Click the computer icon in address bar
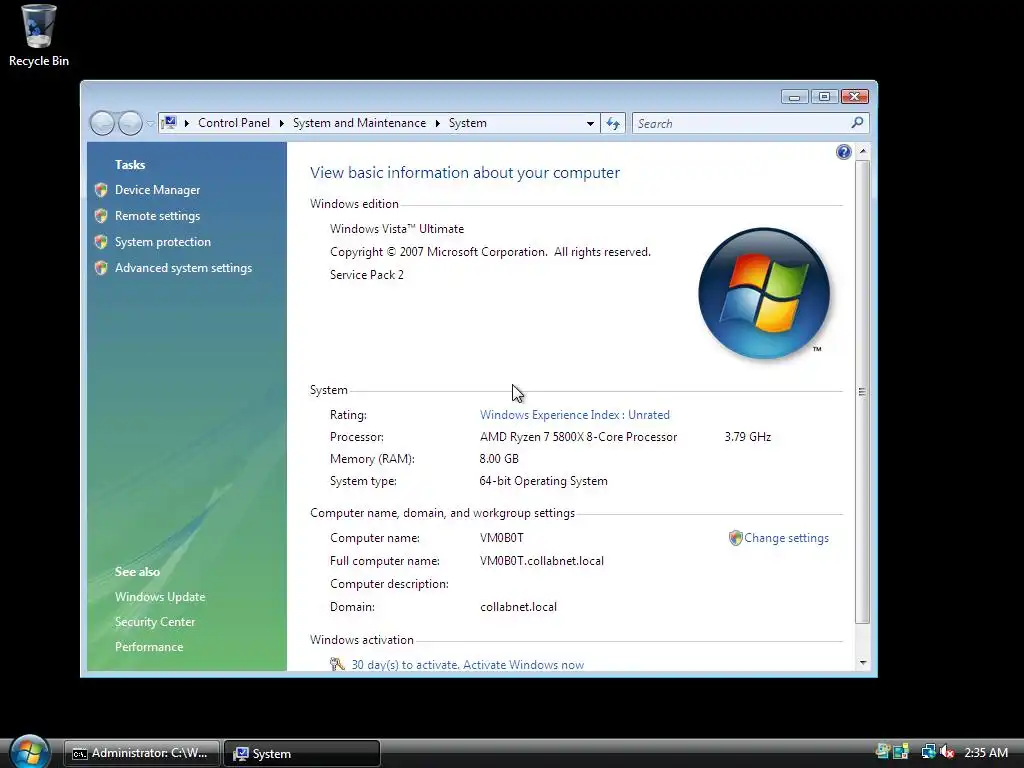The width and height of the screenshot is (1024, 768). click(169, 123)
